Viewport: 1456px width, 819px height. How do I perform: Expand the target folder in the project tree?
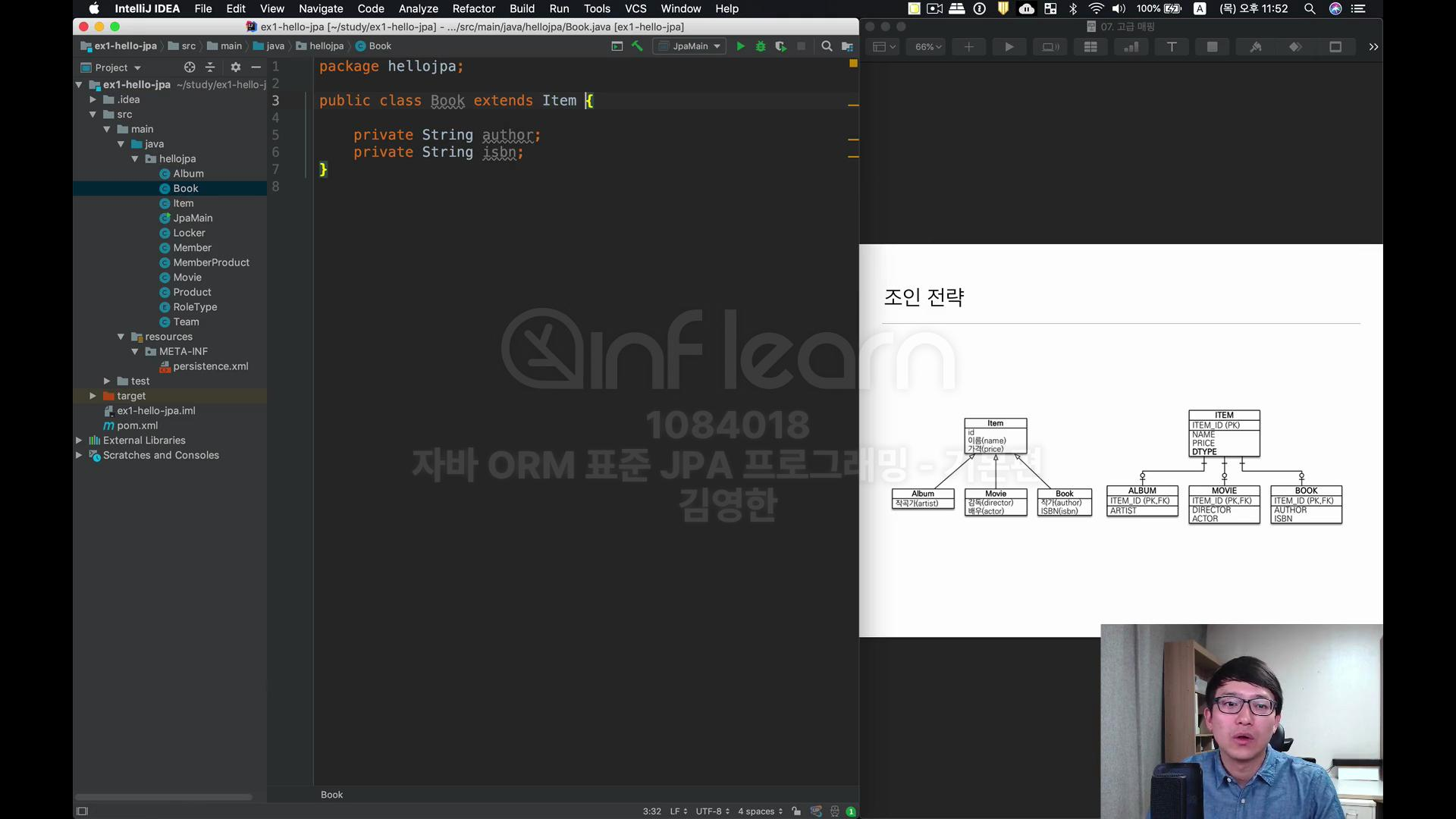(93, 396)
